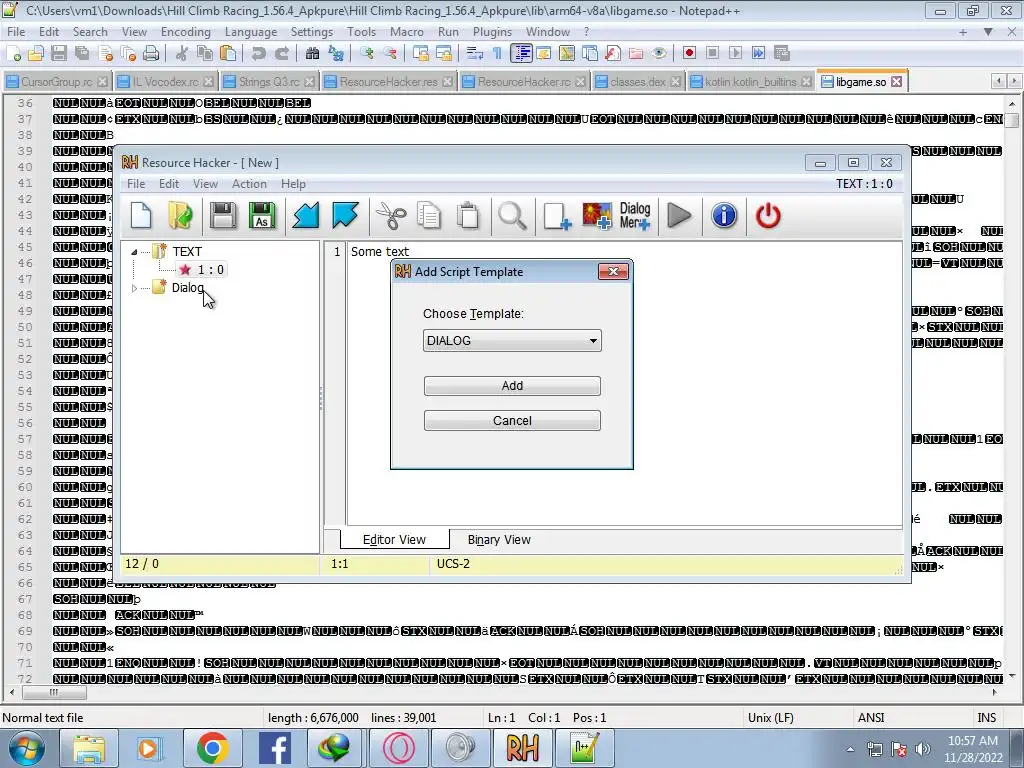Image resolution: width=1024 pixels, height=768 pixels.
Task: Click Notepad++ horizontal scrollbar thumb
Action: (x=54, y=692)
